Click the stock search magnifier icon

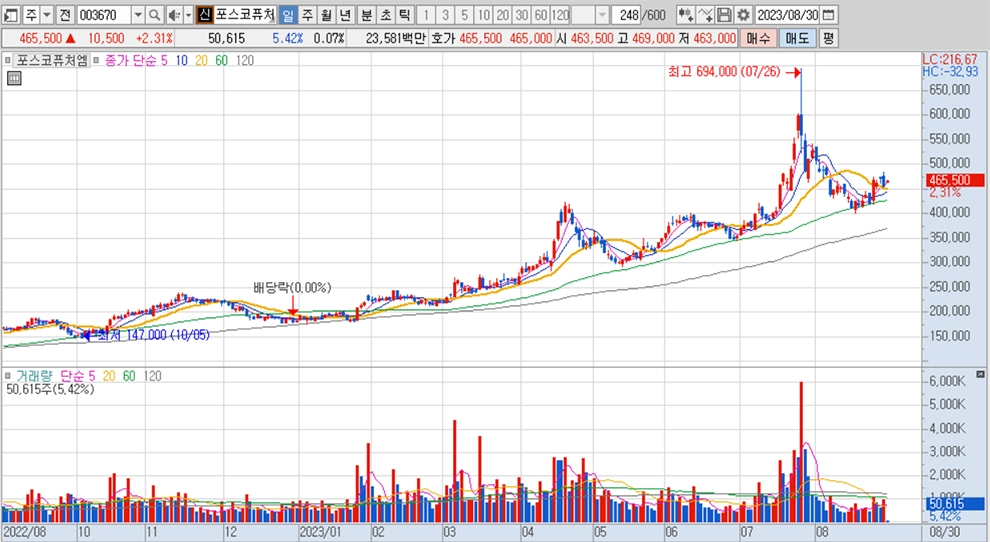(155, 15)
